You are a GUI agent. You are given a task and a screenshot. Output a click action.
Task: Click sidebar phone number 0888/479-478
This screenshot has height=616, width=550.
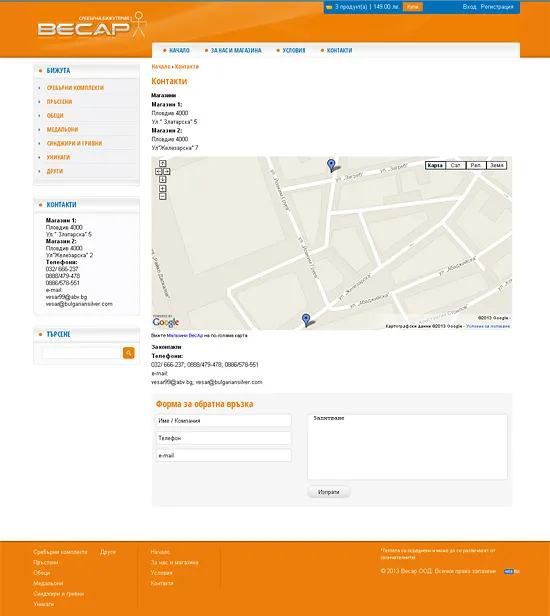[x=62, y=276]
